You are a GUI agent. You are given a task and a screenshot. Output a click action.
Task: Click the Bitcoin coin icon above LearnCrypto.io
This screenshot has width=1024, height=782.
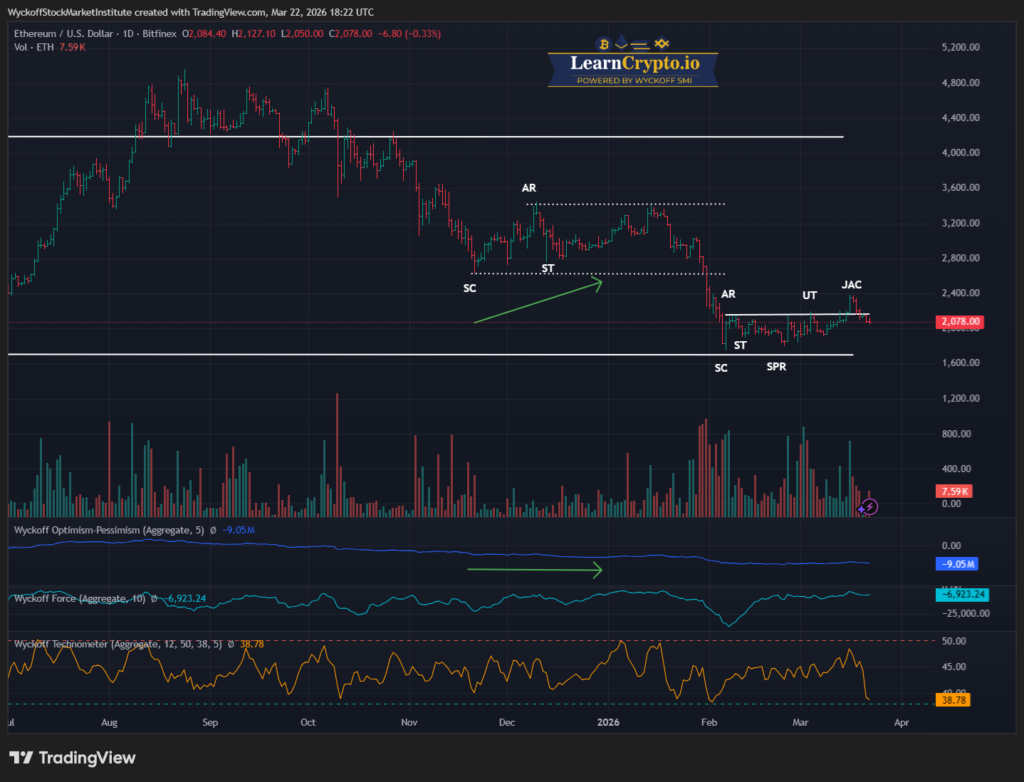point(603,44)
